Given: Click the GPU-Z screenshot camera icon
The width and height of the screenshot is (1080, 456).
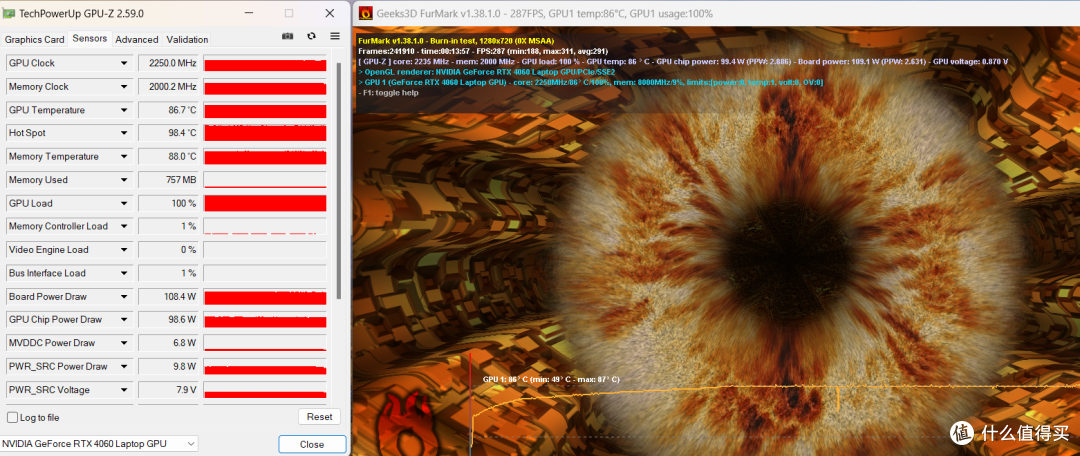Looking at the screenshot, I should click(x=288, y=36).
